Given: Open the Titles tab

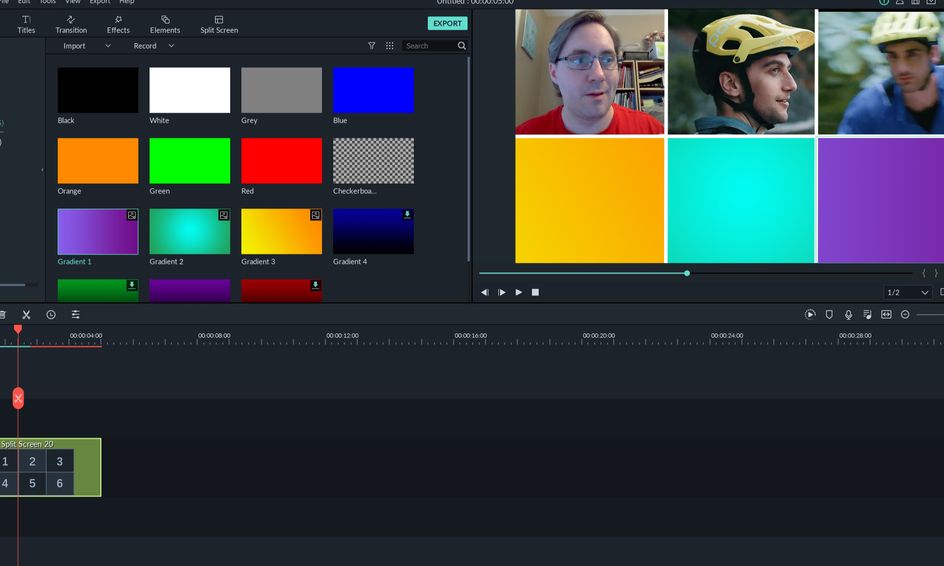Looking at the screenshot, I should pyautogui.click(x=26, y=24).
